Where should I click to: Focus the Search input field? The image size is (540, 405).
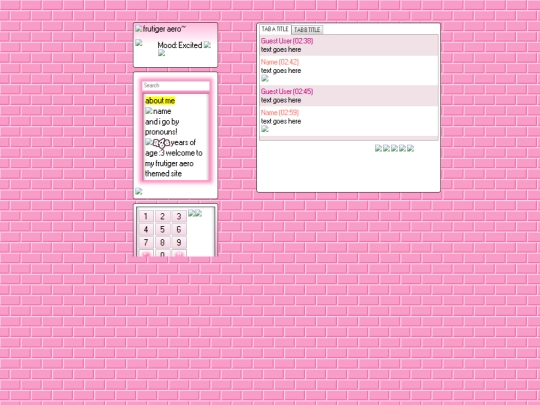(176, 85)
